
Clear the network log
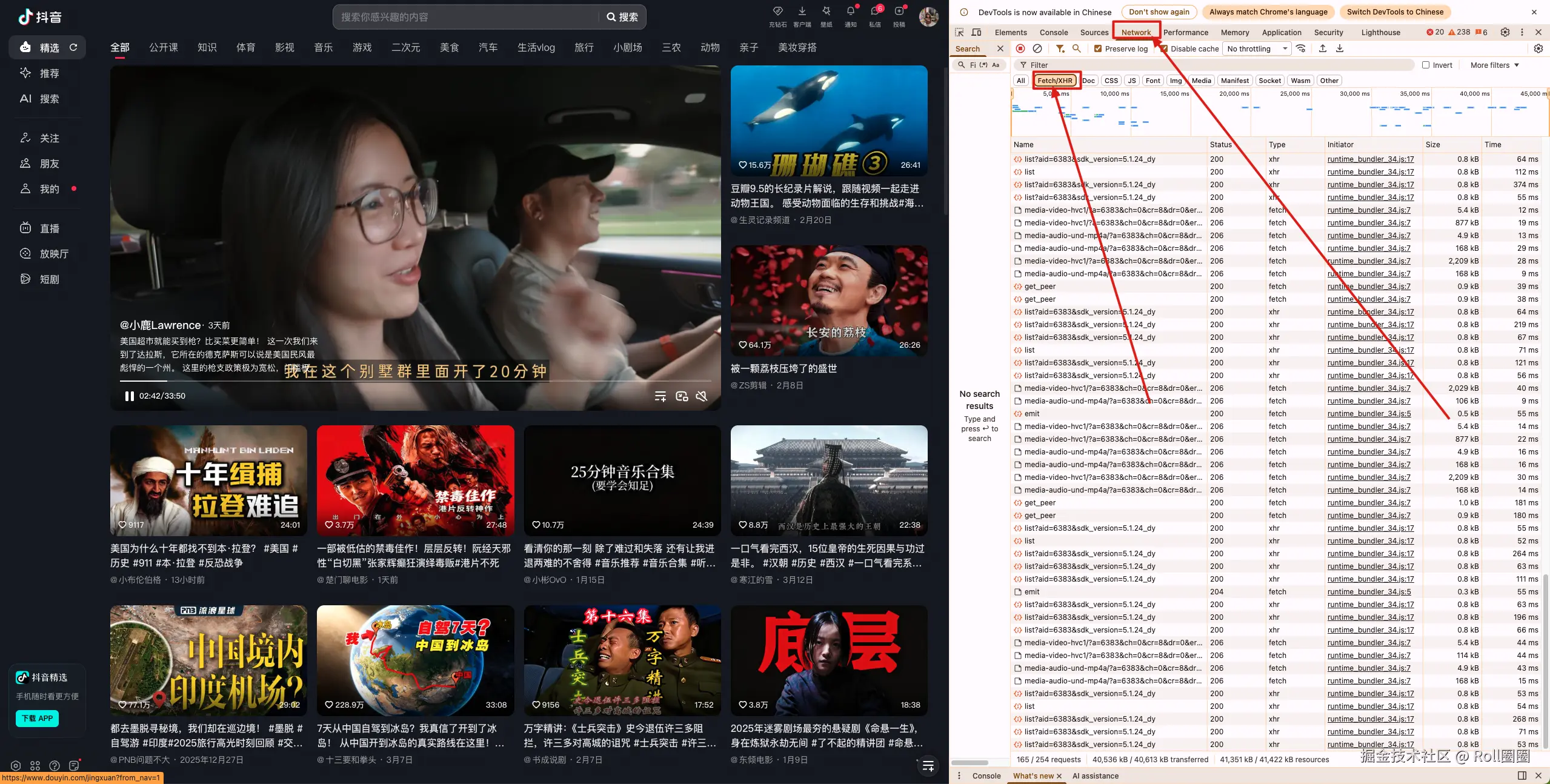click(1037, 48)
